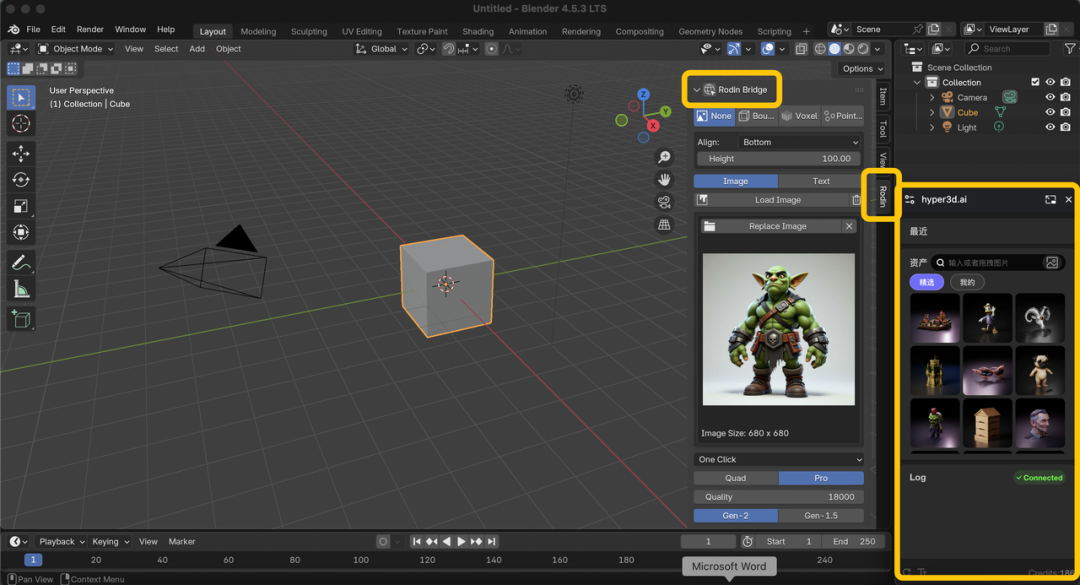Activate the Annotate pencil tool
The height and width of the screenshot is (585, 1080).
click(21, 263)
